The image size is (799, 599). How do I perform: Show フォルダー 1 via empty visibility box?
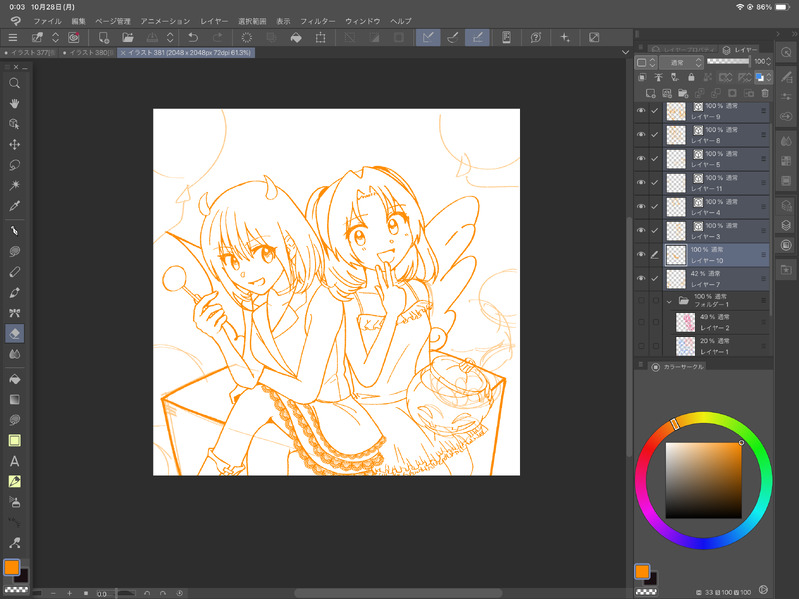click(x=641, y=301)
